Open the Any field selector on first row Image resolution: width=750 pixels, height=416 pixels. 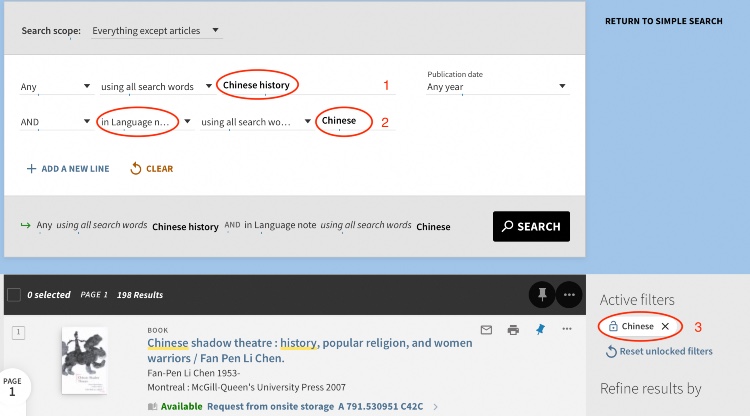(55, 87)
